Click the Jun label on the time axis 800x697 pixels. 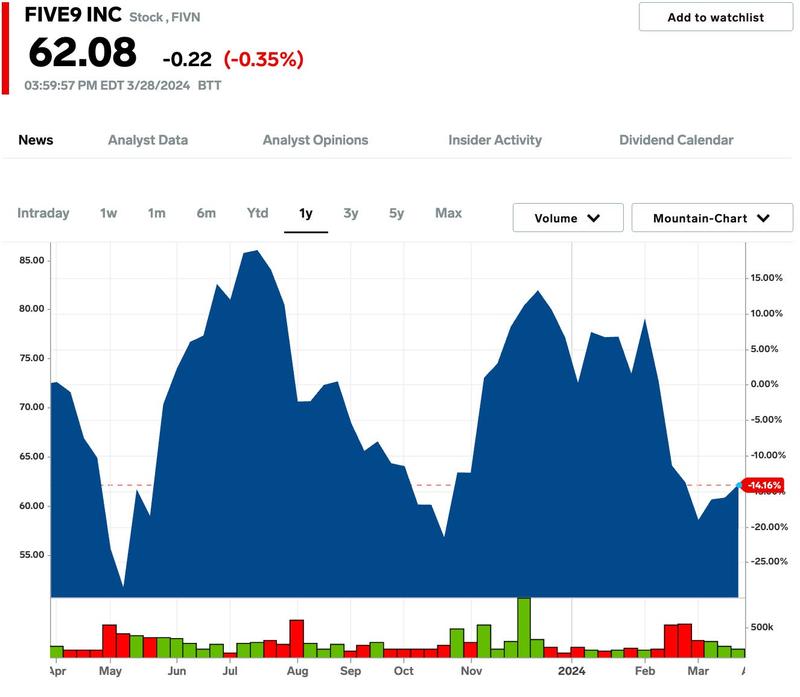pos(177,671)
